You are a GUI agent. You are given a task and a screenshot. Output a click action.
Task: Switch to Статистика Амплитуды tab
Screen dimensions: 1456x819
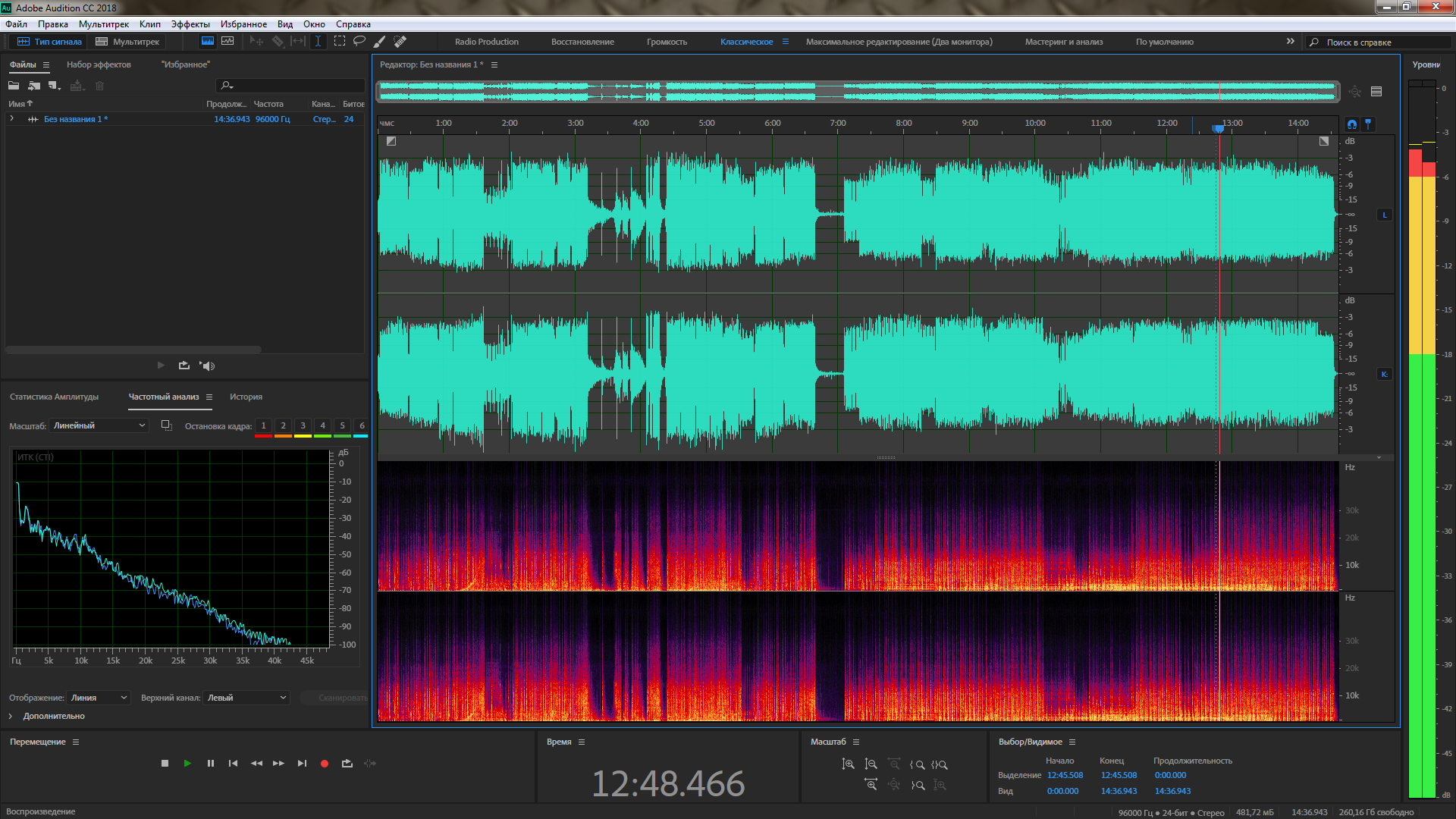[54, 397]
